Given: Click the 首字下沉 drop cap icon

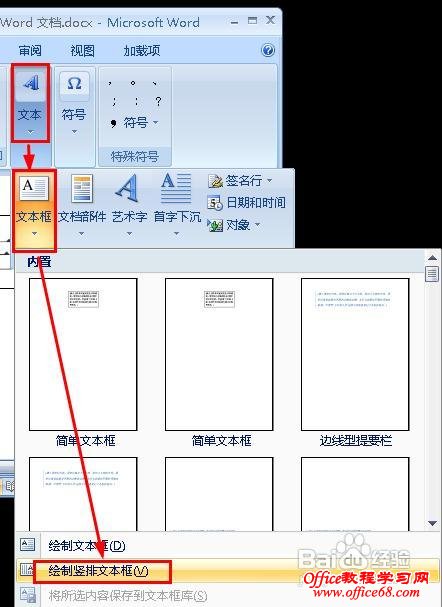Looking at the screenshot, I should (176, 188).
